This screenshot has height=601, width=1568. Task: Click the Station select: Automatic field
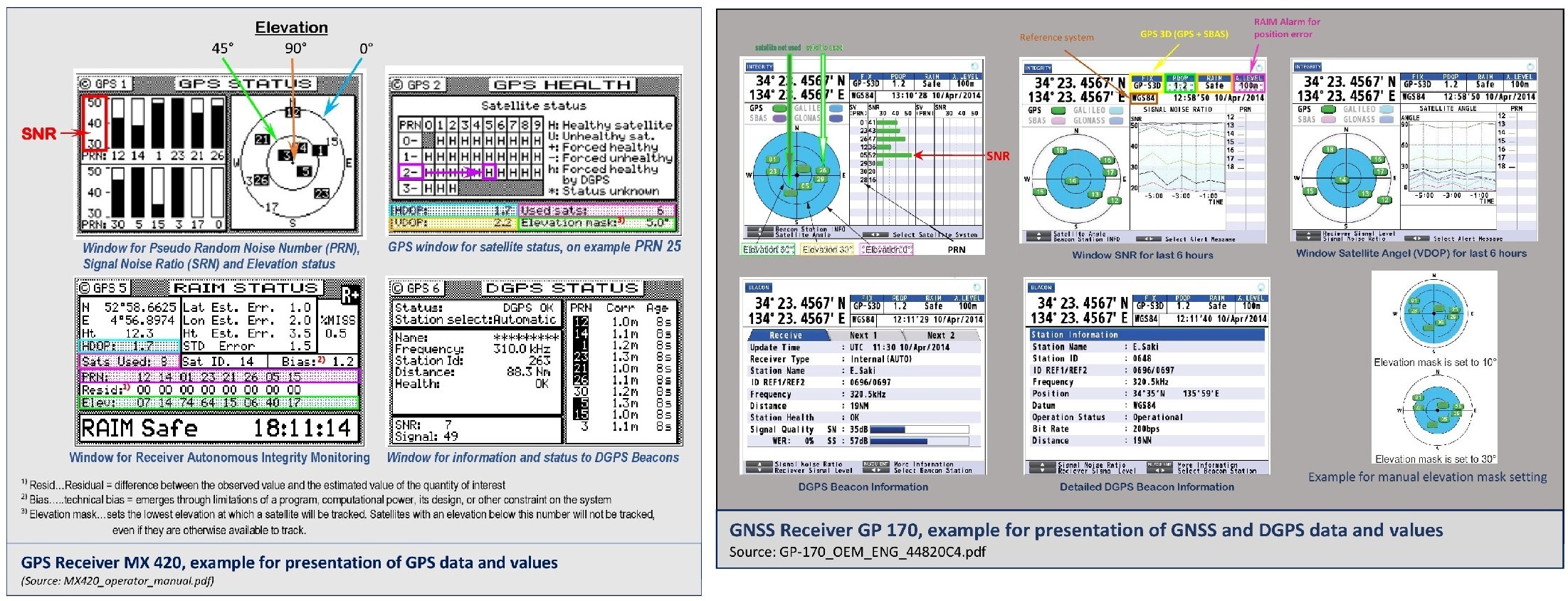coord(475,320)
